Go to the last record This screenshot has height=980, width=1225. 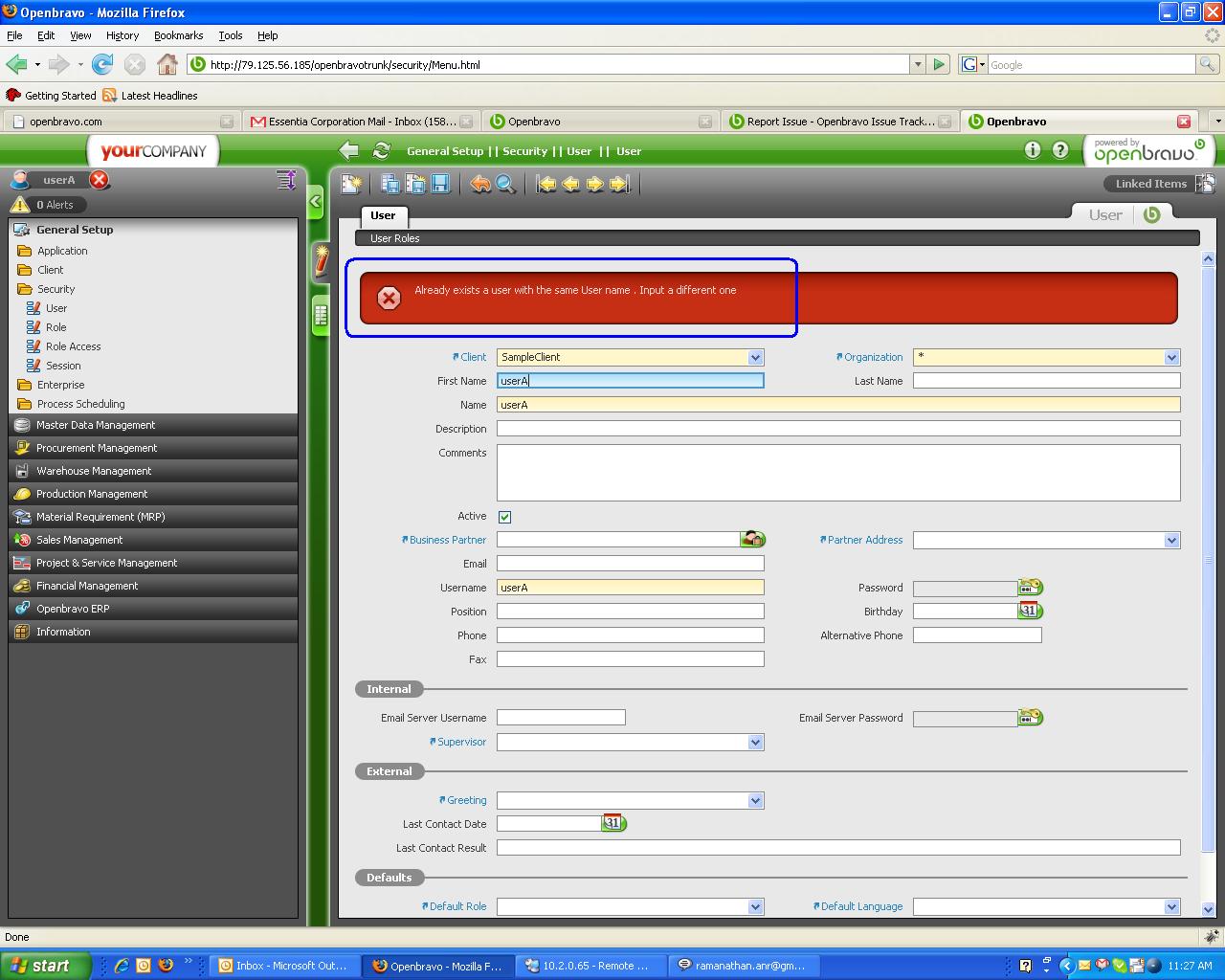620,184
